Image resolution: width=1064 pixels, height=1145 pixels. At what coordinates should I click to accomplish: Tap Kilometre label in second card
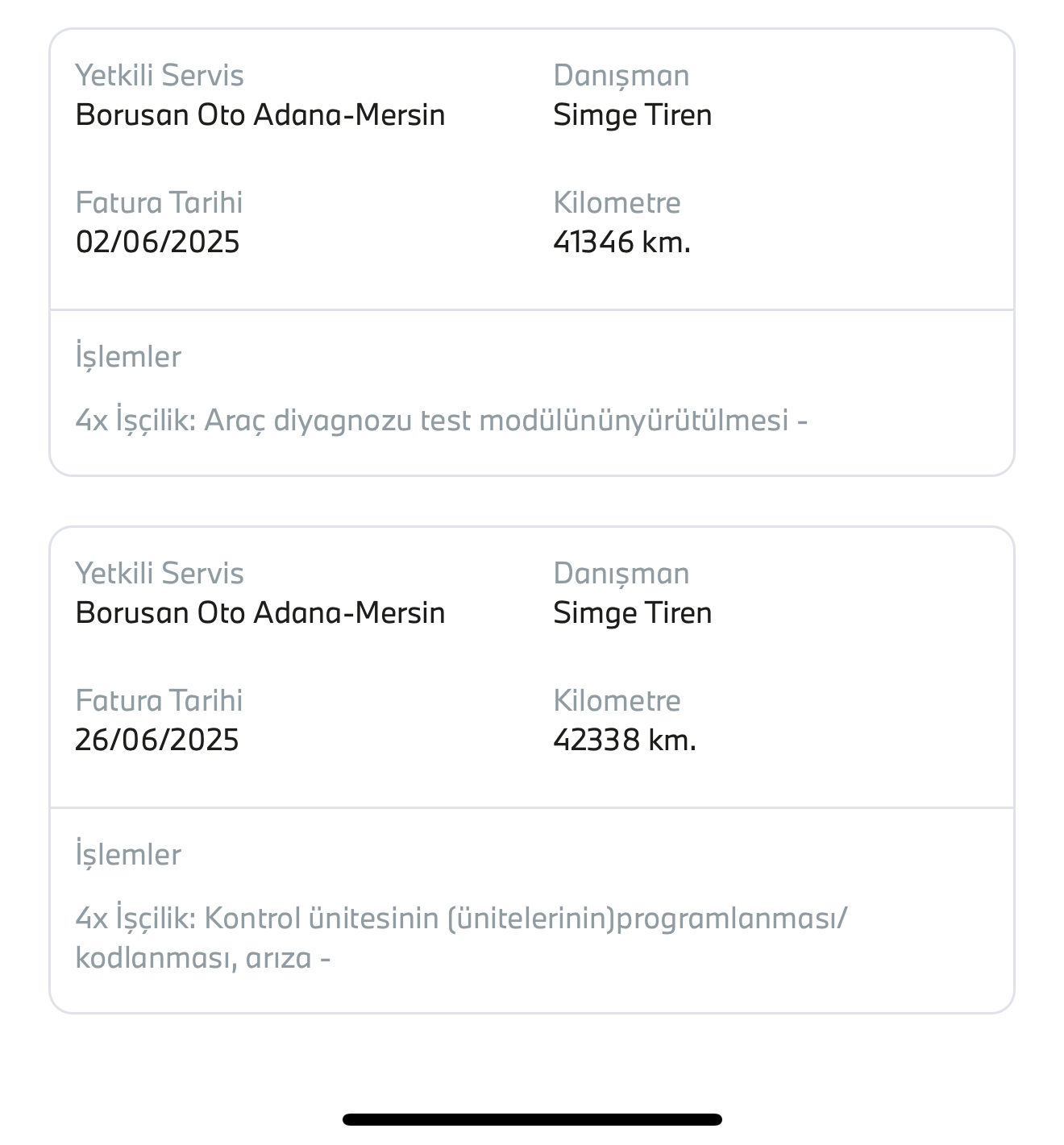click(x=617, y=700)
